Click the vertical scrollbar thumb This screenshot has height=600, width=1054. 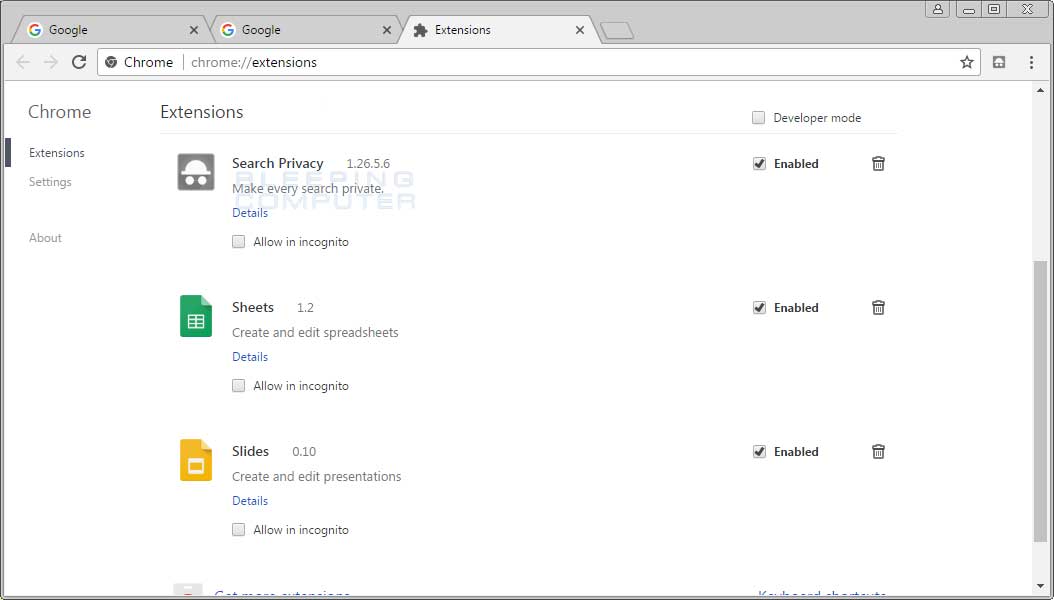pyautogui.click(x=1041, y=401)
